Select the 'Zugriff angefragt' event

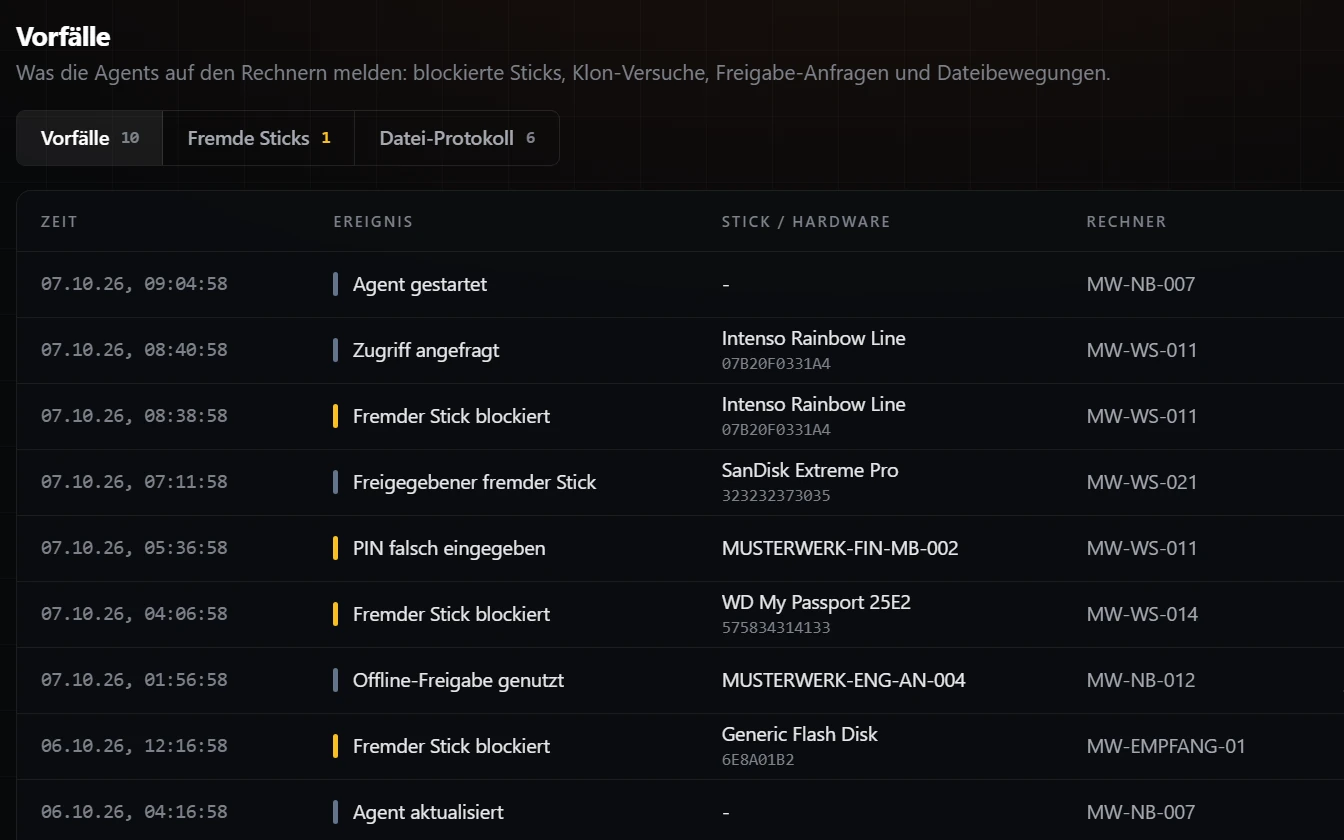426,350
